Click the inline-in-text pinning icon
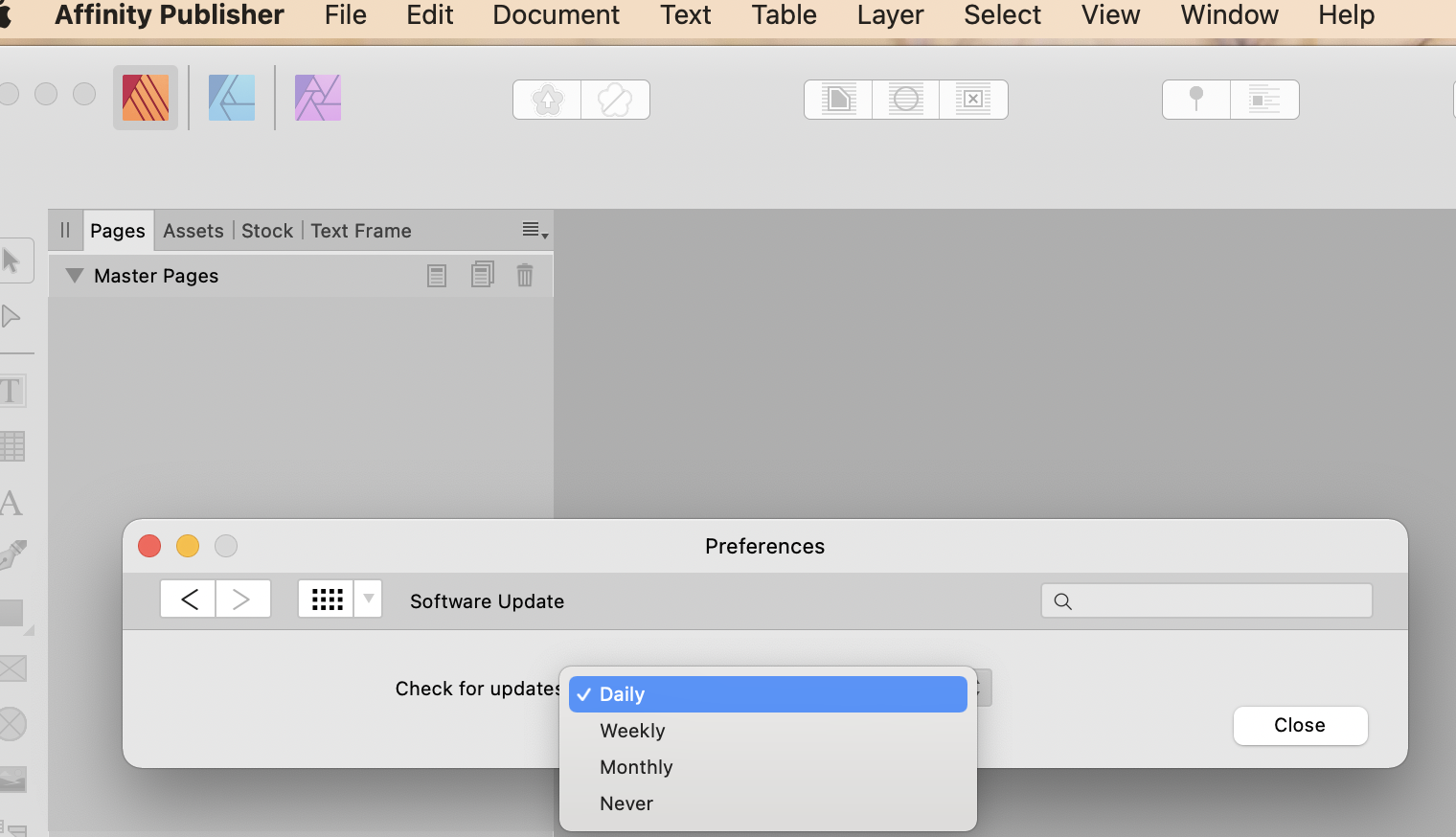 pyautogui.click(x=1264, y=100)
